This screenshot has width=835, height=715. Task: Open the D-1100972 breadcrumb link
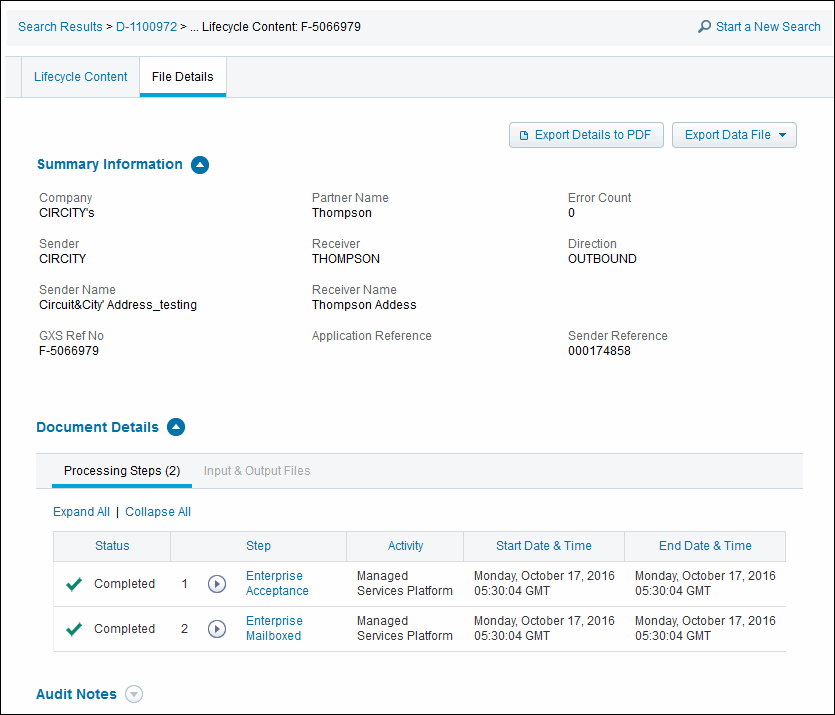click(146, 27)
